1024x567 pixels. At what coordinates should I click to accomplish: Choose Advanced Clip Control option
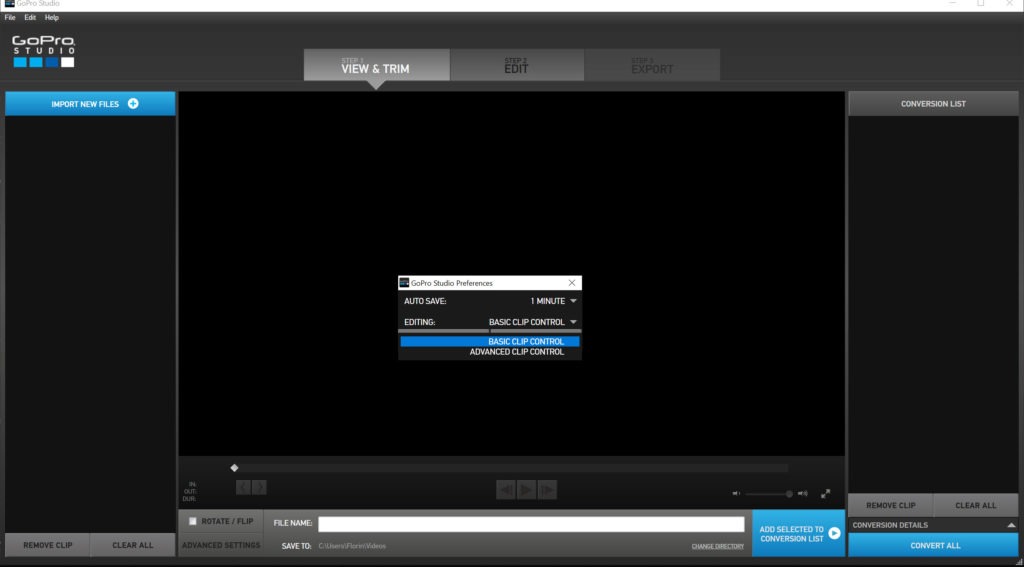490,352
